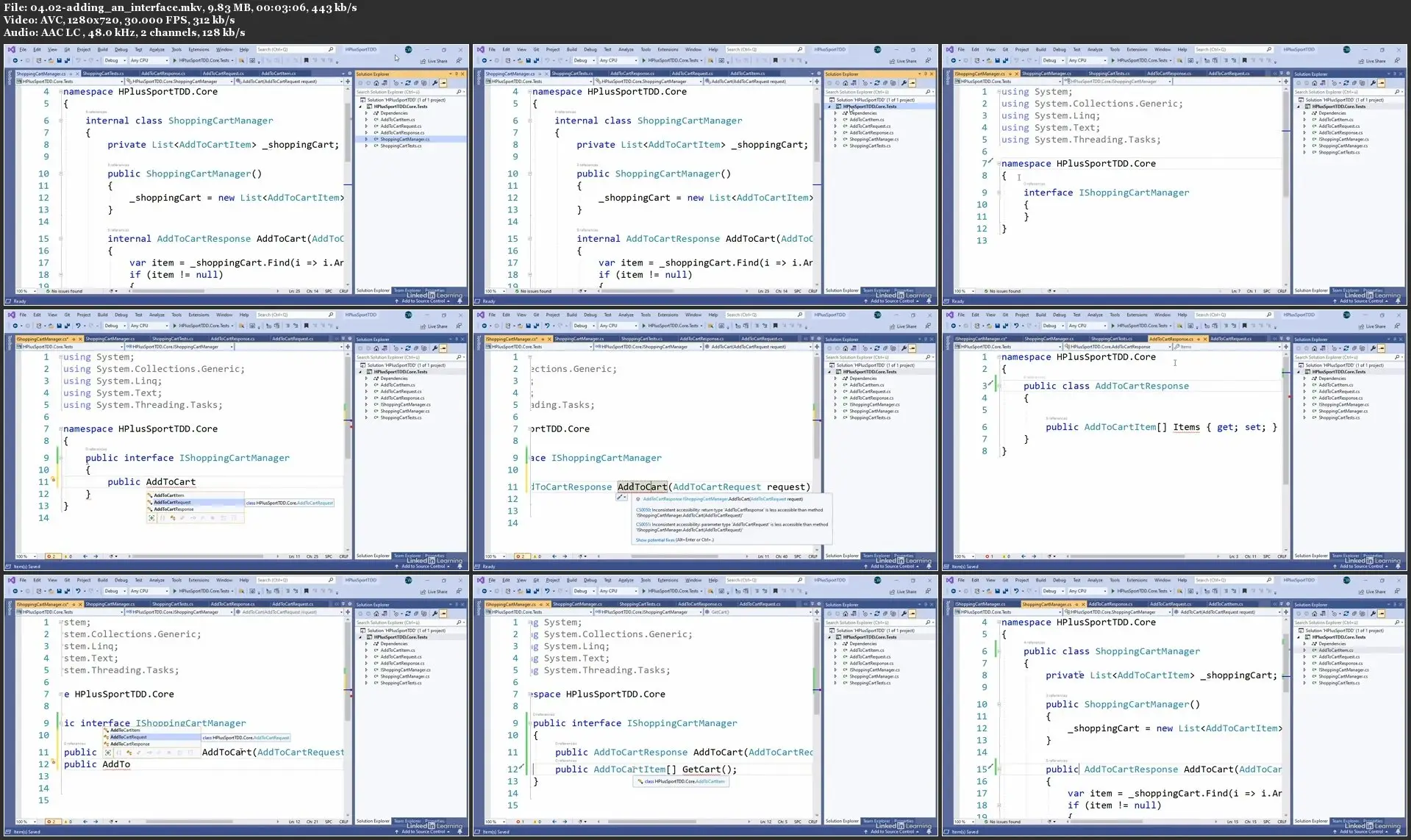This screenshot has height=840, width=1411.
Task: In the public ShoppingCartManager class frame, select IShoppingCartManager.cs tab
Action: pyautogui.click(x=980, y=604)
